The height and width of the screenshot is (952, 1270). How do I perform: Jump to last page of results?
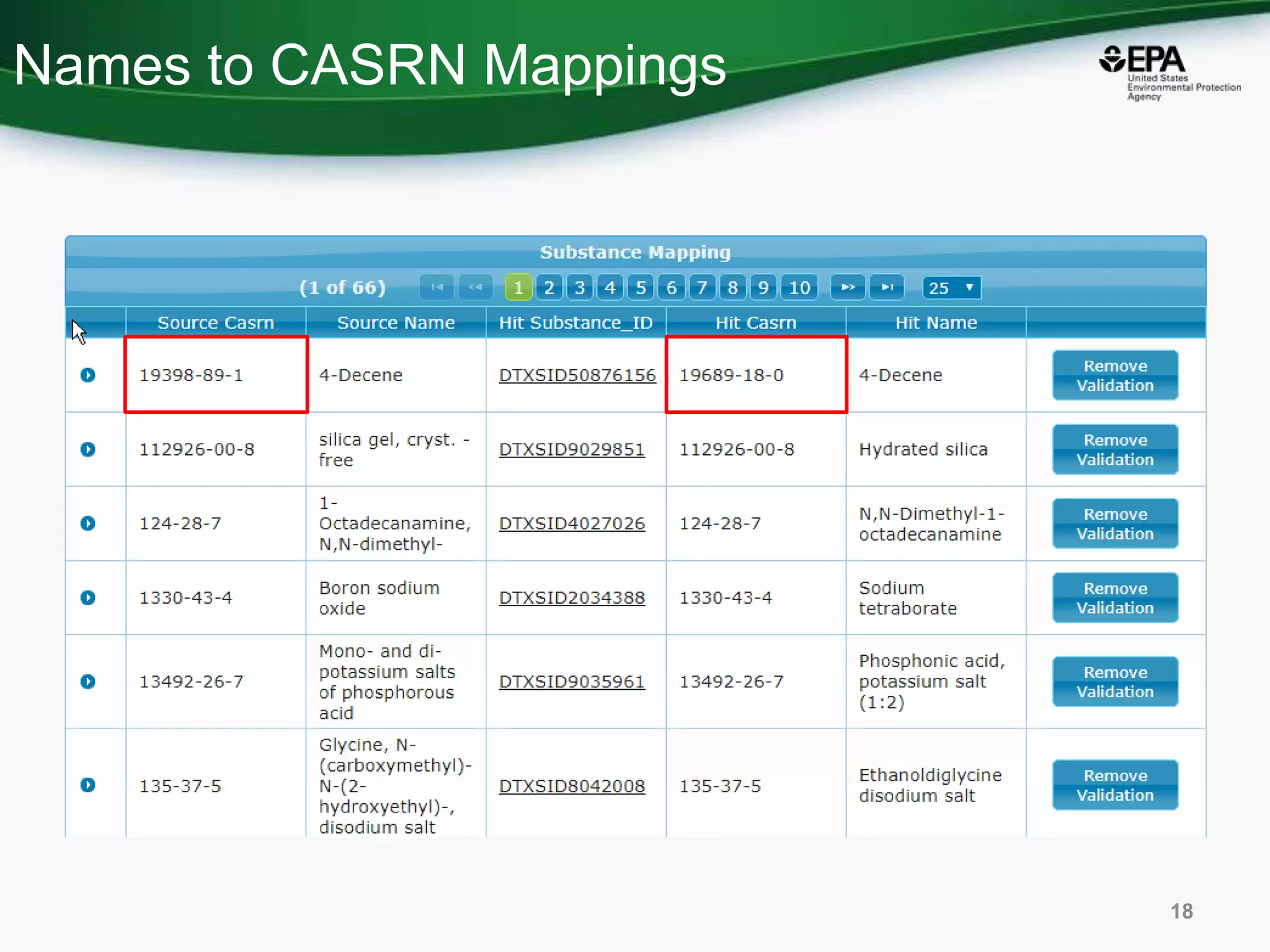click(887, 288)
